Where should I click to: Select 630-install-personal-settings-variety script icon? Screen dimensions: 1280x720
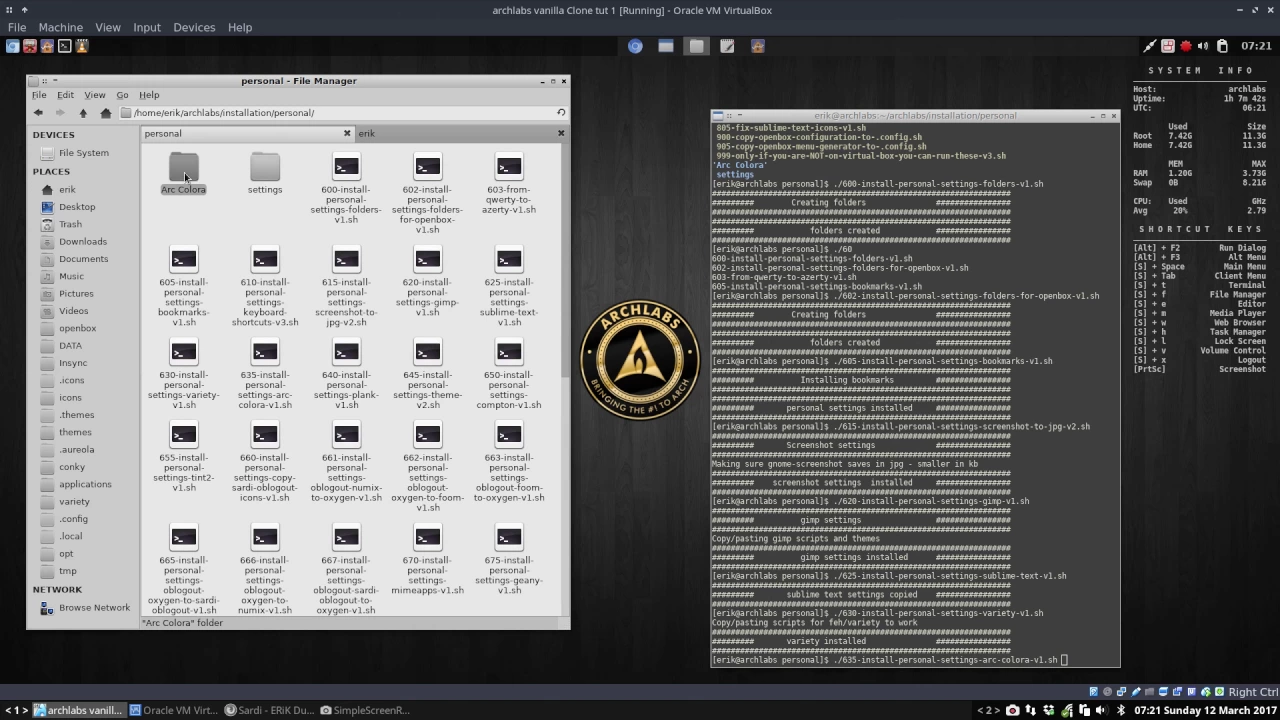pos(183,352)
